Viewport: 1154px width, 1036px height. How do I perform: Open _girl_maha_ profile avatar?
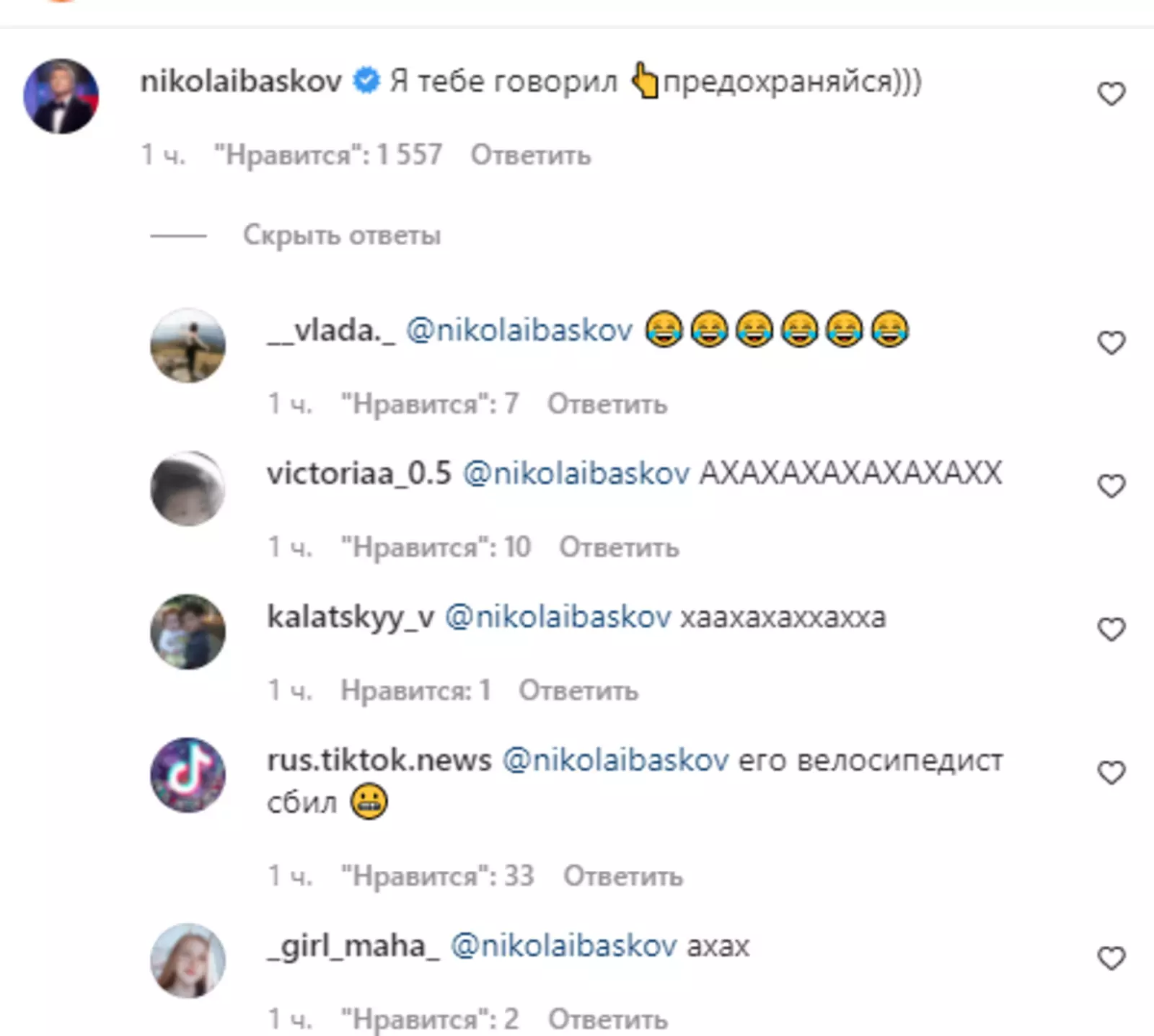tap(188, 960)
